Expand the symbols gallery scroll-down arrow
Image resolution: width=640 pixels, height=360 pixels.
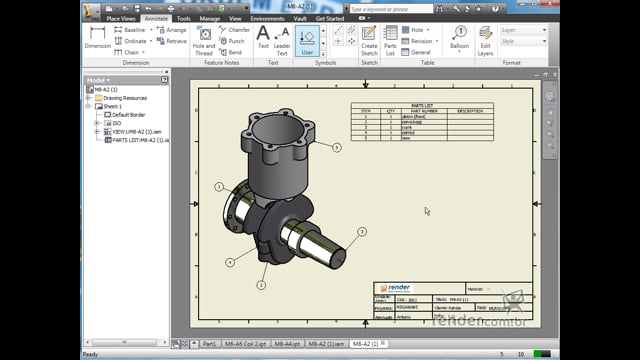coord(323,43)
